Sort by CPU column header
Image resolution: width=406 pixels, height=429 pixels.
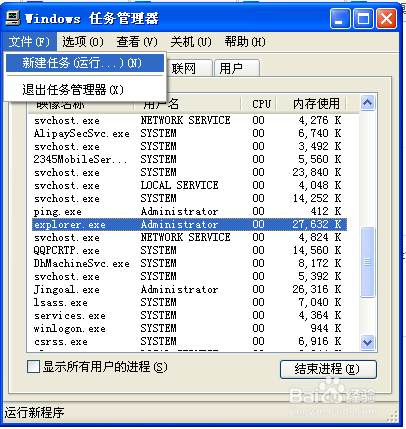pyautogui.click(x=259, y=104)
